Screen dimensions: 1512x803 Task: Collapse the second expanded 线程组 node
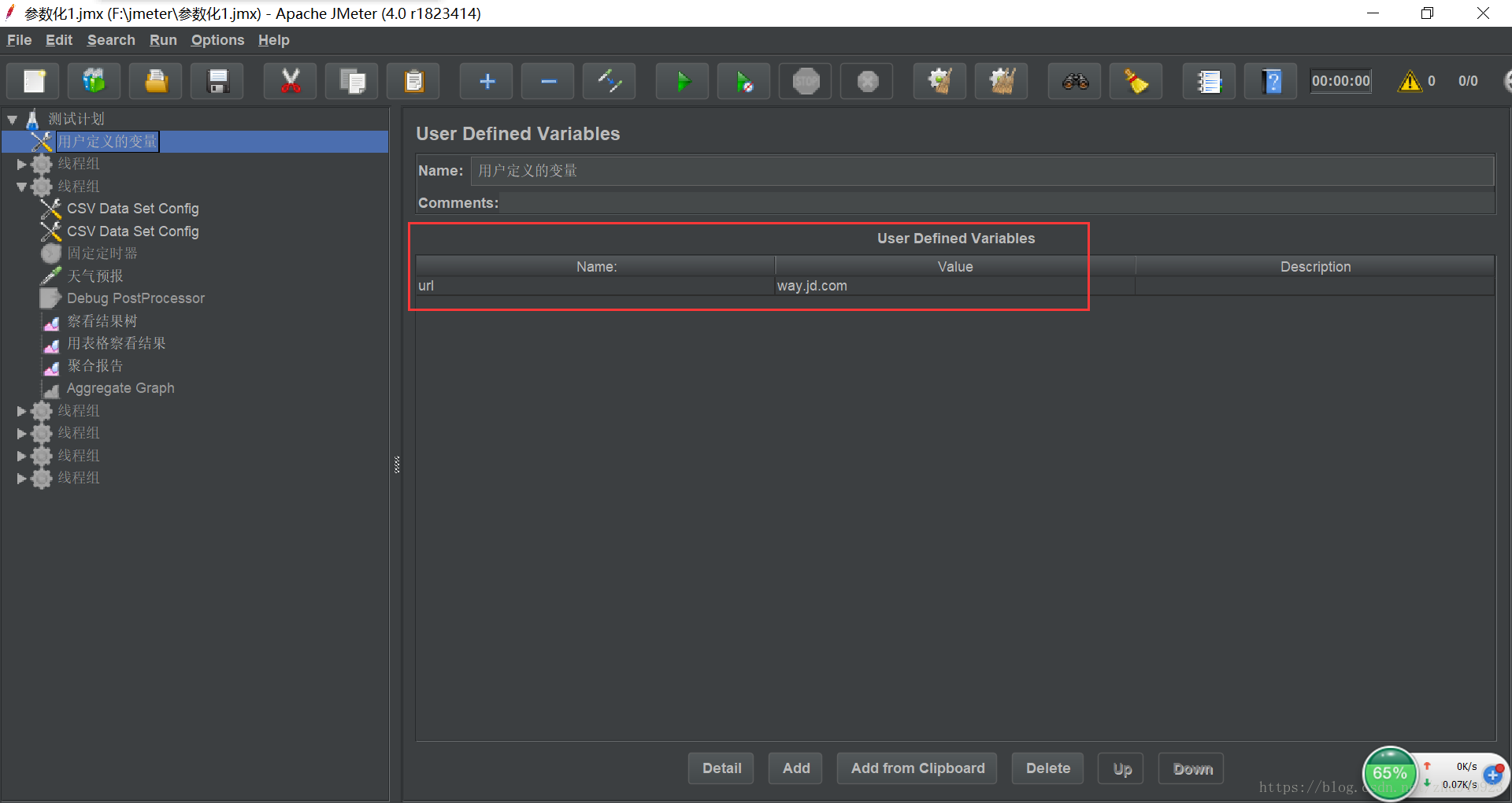click(x=22, y=187)
